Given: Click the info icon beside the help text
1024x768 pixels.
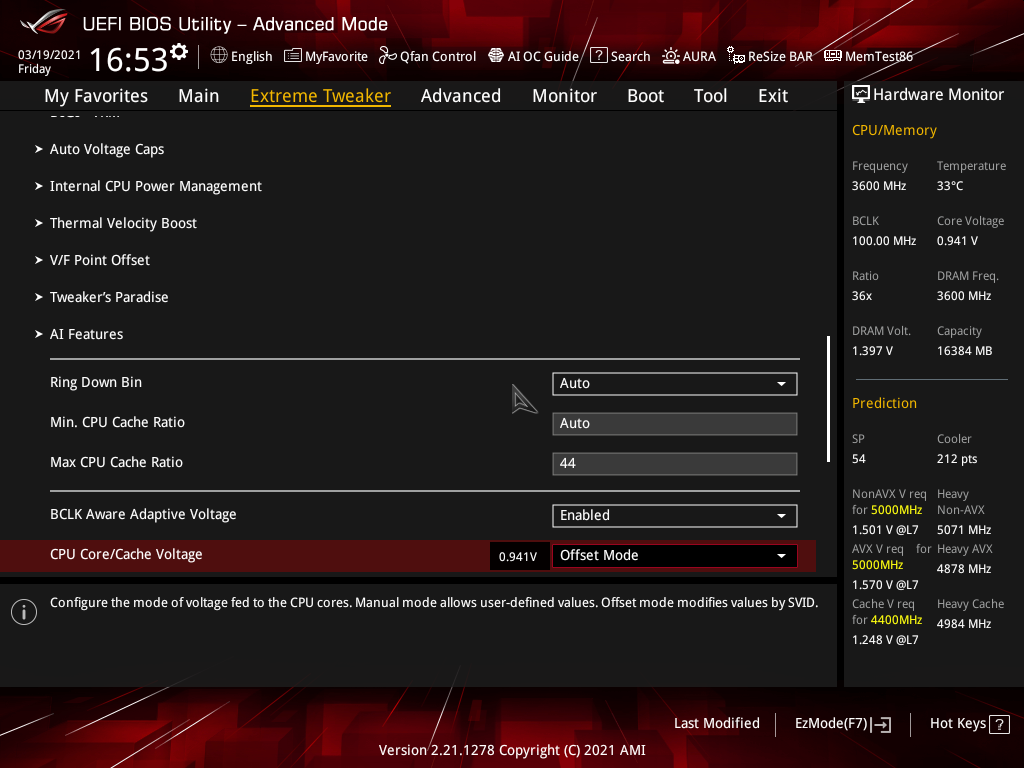Looking at the screenshot, I should [x=24, y=612].
